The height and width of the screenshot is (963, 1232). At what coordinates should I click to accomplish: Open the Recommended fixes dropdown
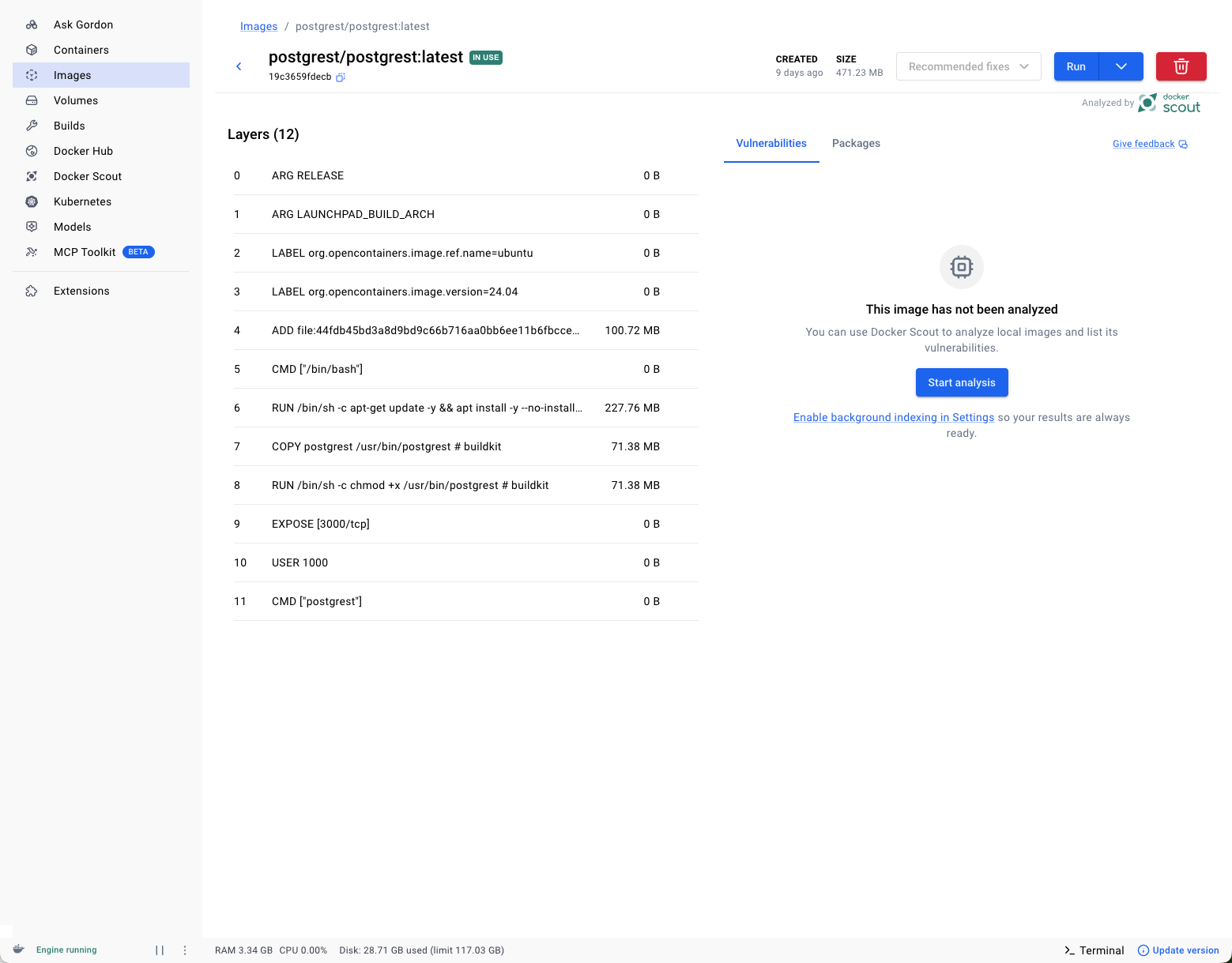tap(969, 66)
